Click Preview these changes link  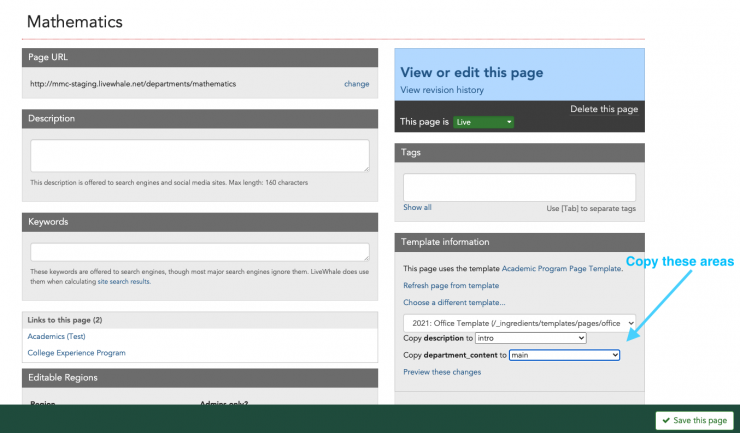tap(441, 372)
